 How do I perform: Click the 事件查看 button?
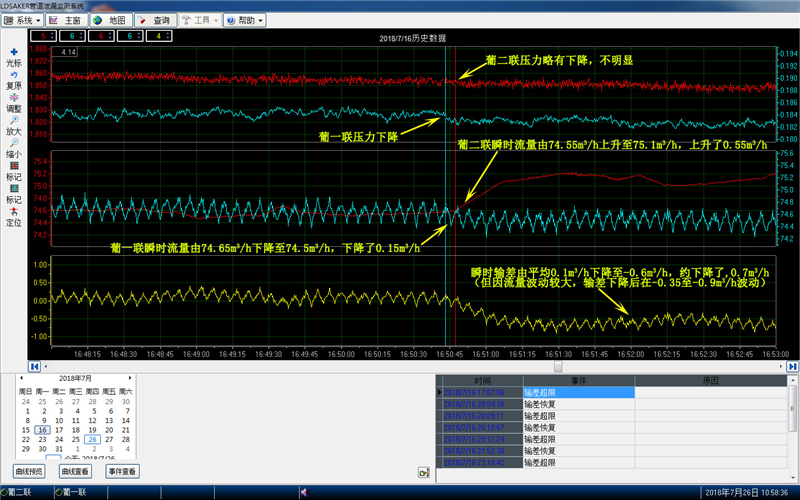tap(121, 470)
